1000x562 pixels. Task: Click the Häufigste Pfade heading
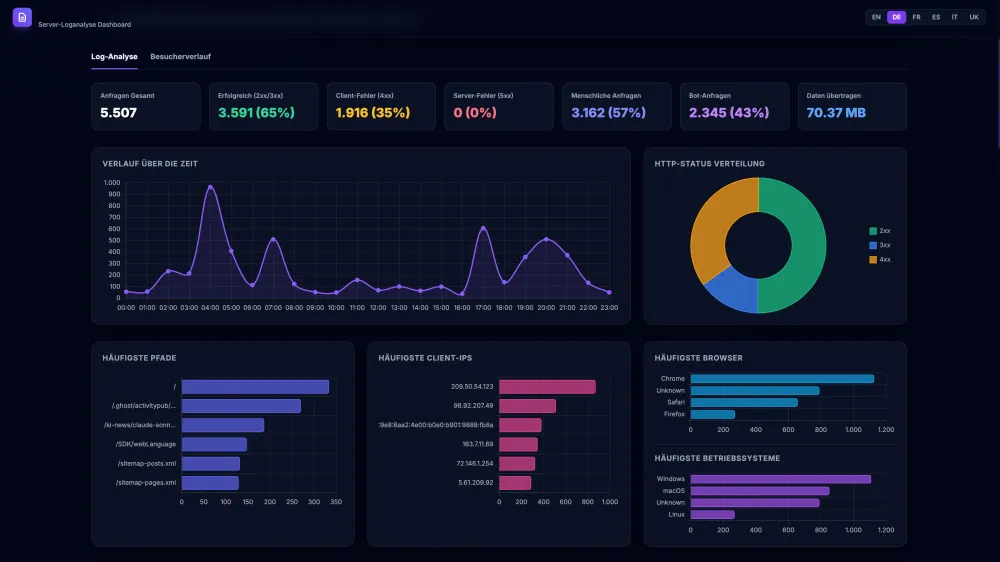coord(139,359)
